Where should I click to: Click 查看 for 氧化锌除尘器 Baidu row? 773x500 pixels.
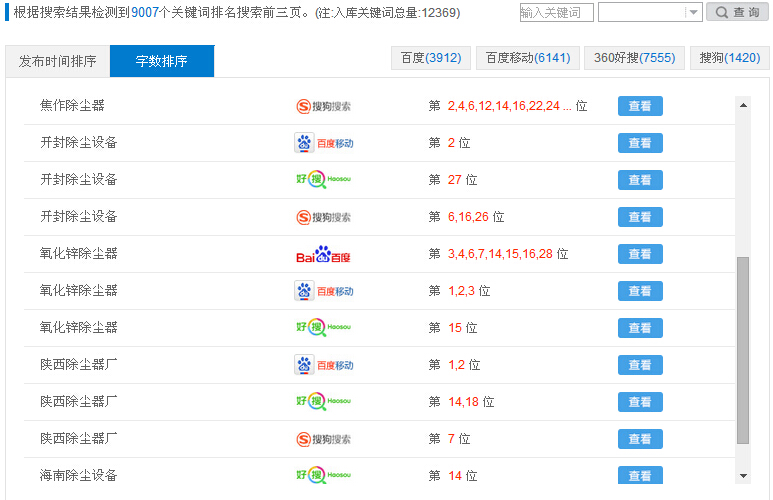coord(640,254)
